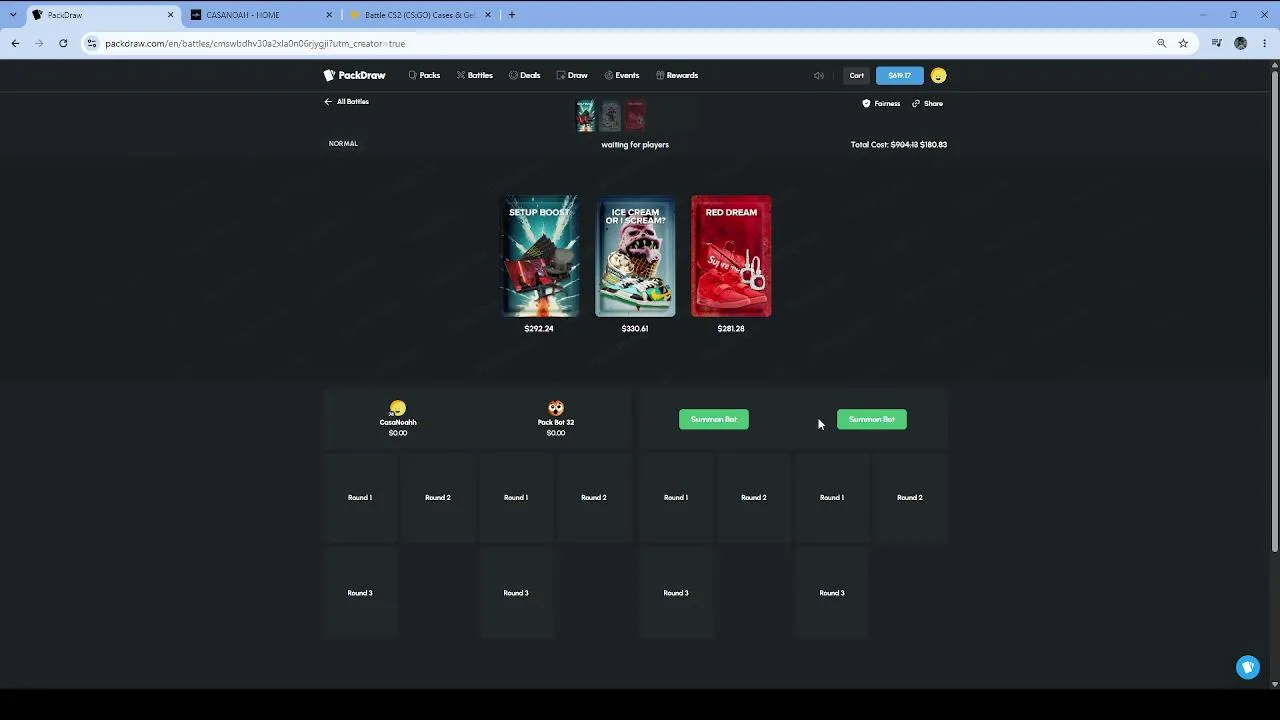Select the Setup Boost pack mini thumbnail
The height and width of the screenshot is (720, 1280).
pyautogui.click(x=586, y=116)
